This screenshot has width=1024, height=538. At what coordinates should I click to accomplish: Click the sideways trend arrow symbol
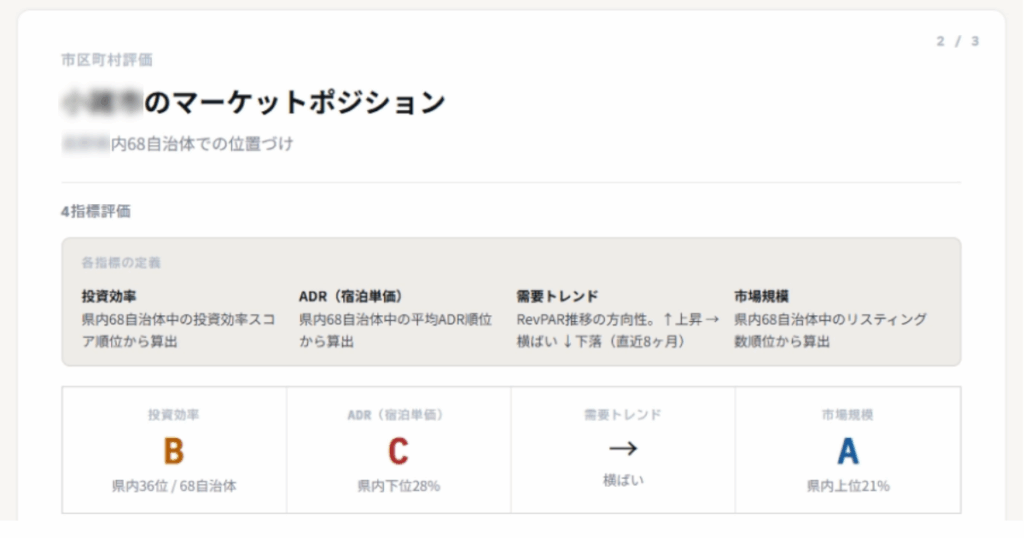point(623,447)
